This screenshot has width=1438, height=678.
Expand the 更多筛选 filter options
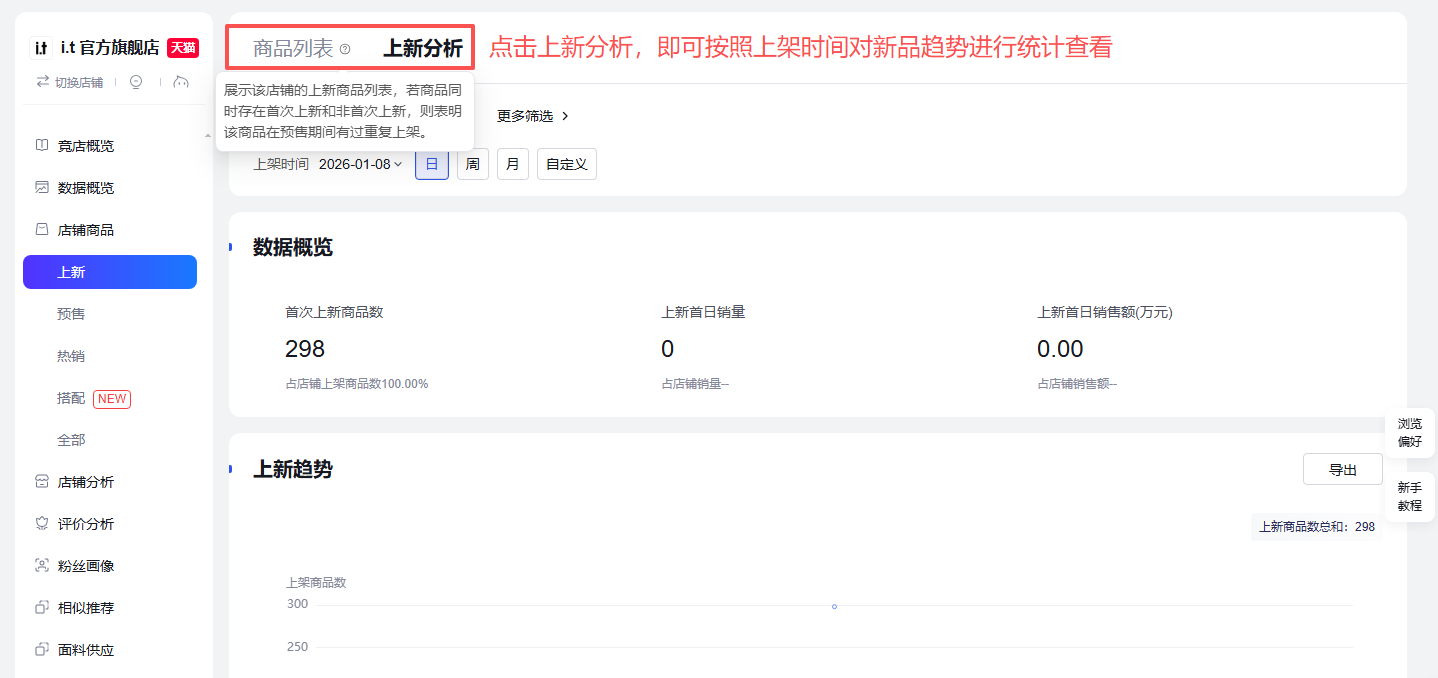tap(533, 116)
